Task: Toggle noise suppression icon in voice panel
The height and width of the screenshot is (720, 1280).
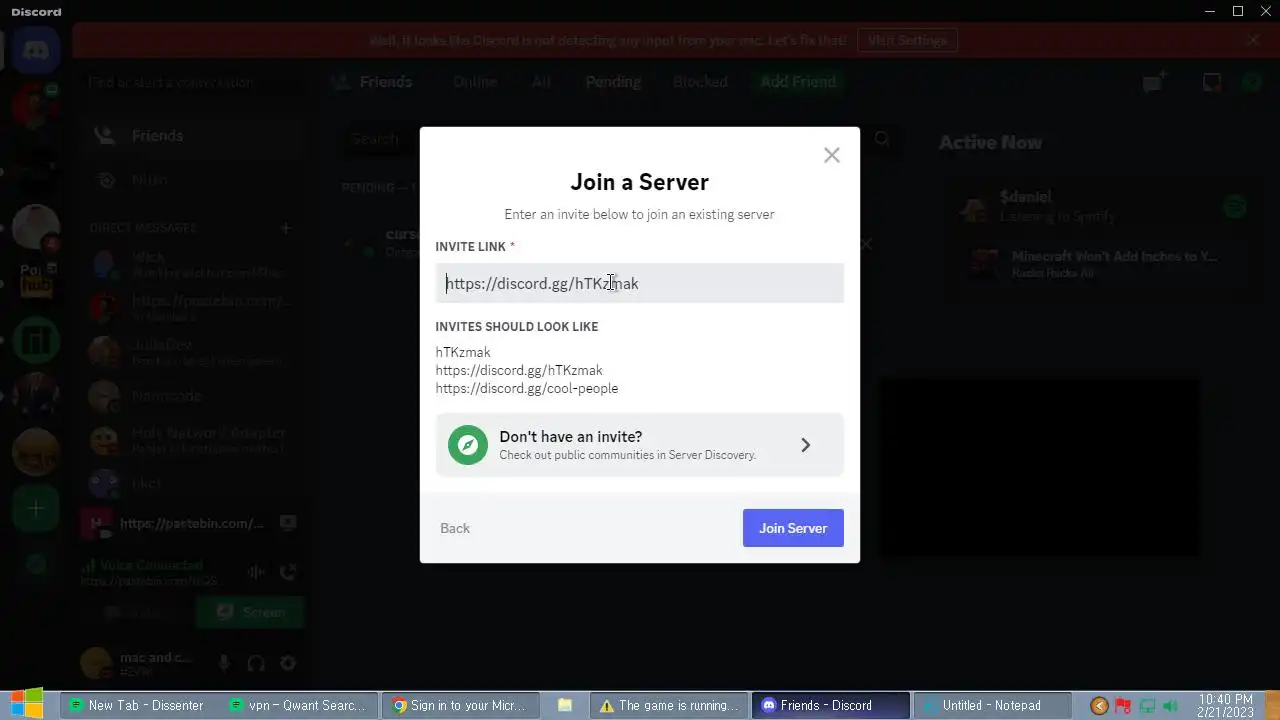Action: pos(256,572)
